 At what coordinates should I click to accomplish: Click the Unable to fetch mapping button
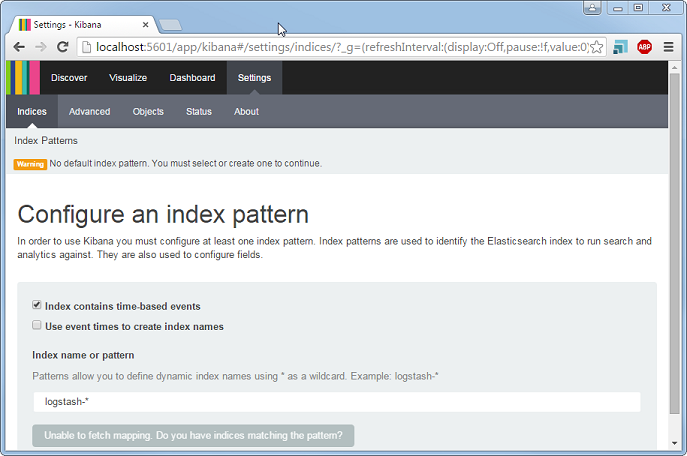point(193,435)
